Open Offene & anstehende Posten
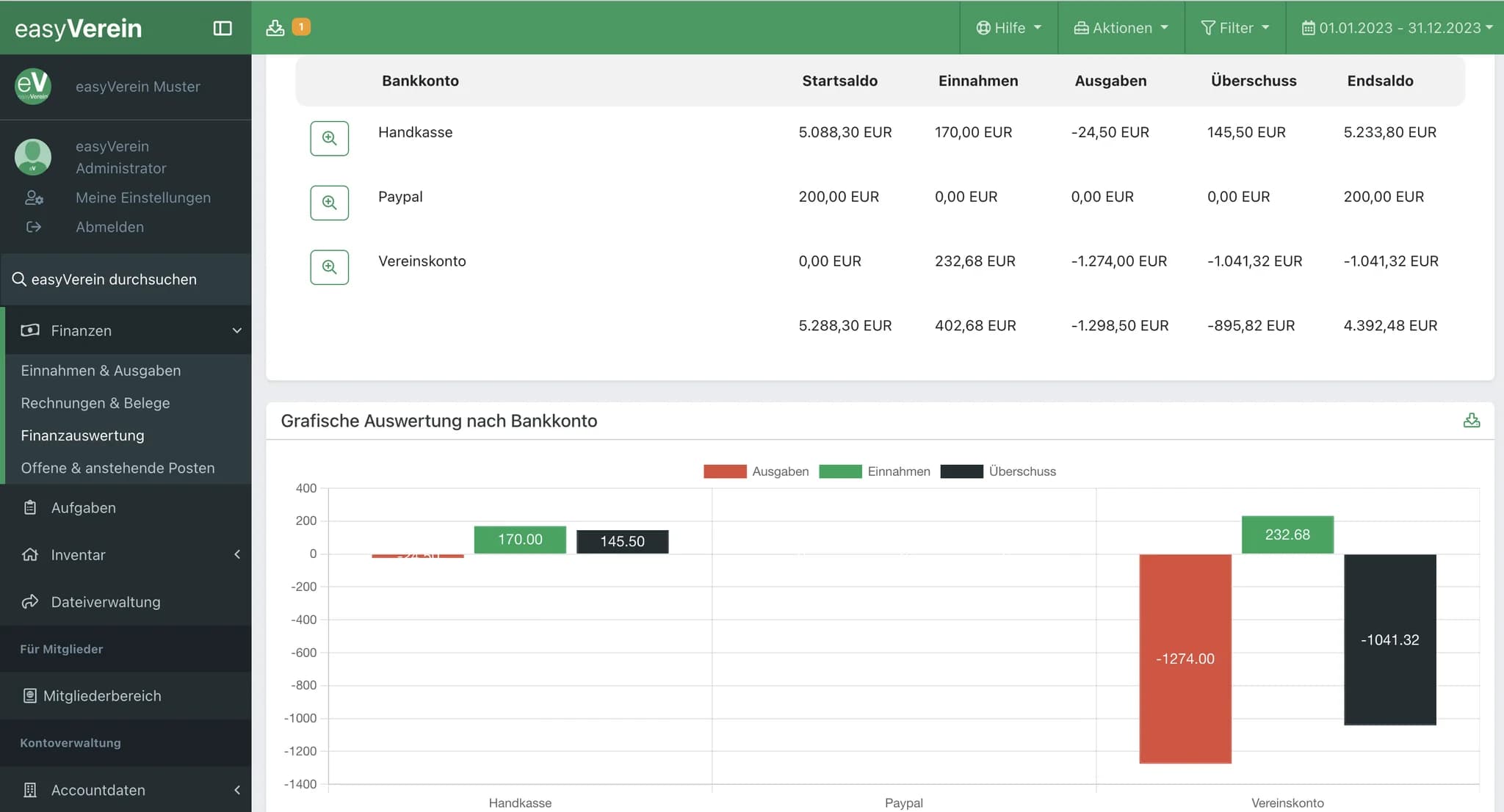This screenshot has width=1504, height=812. (x=117, y=468)
